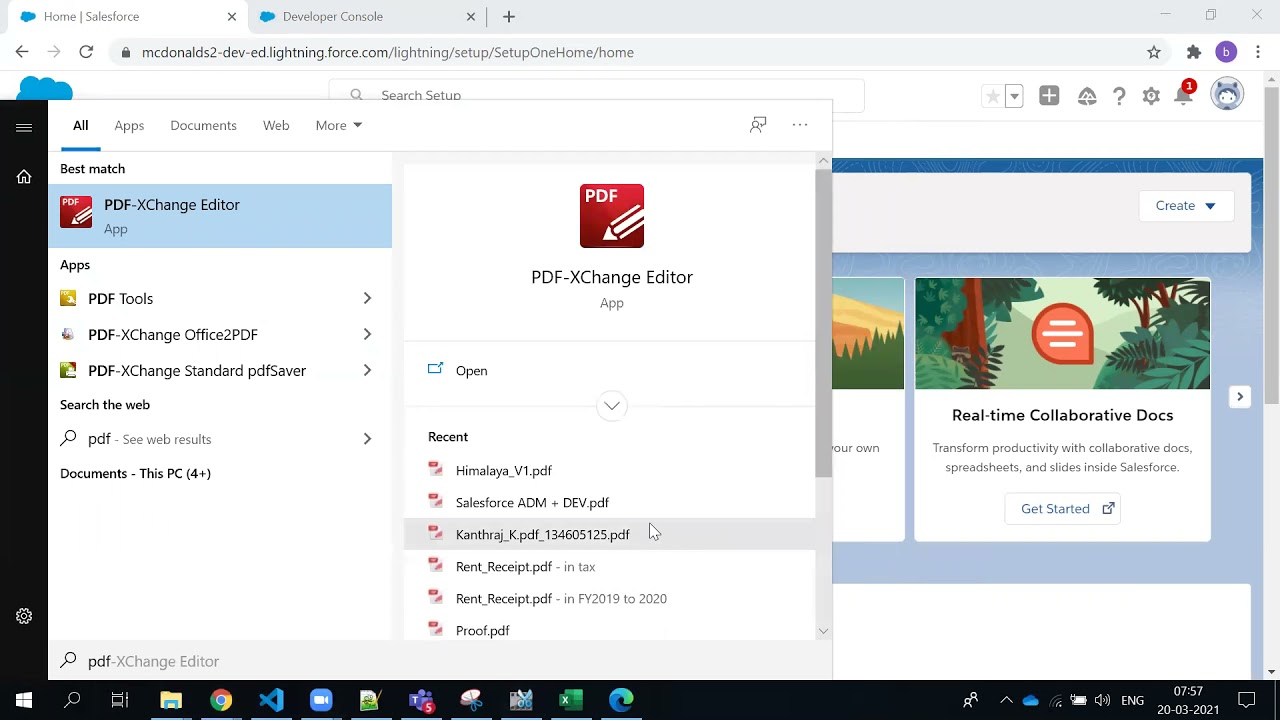Image resolution: width=1280 pixels, height=720 pixels.
Task: Open Chrome extensions puzzle icon
Action: tap(1194, 52)
